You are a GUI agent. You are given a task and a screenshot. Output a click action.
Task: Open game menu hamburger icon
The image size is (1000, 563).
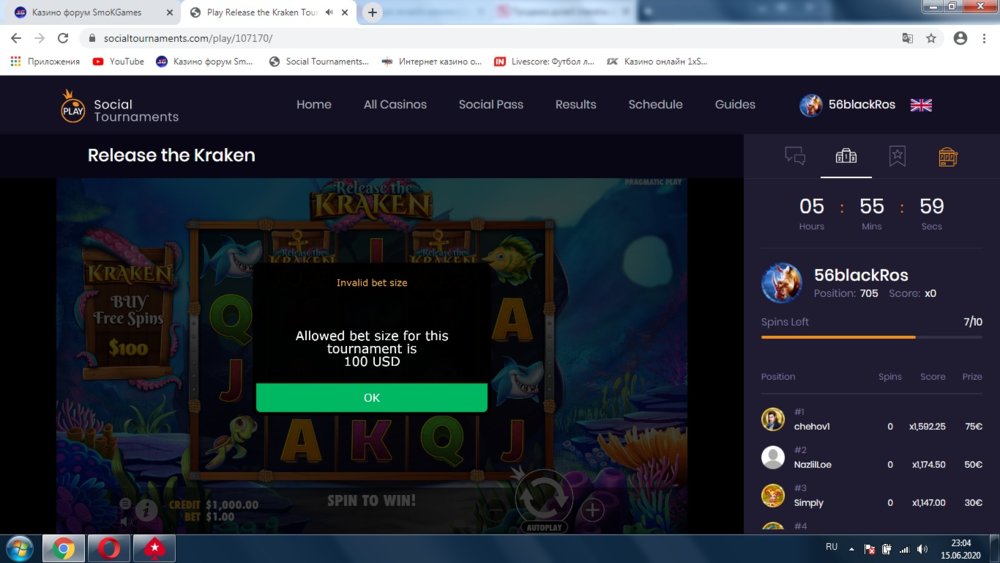125,504
